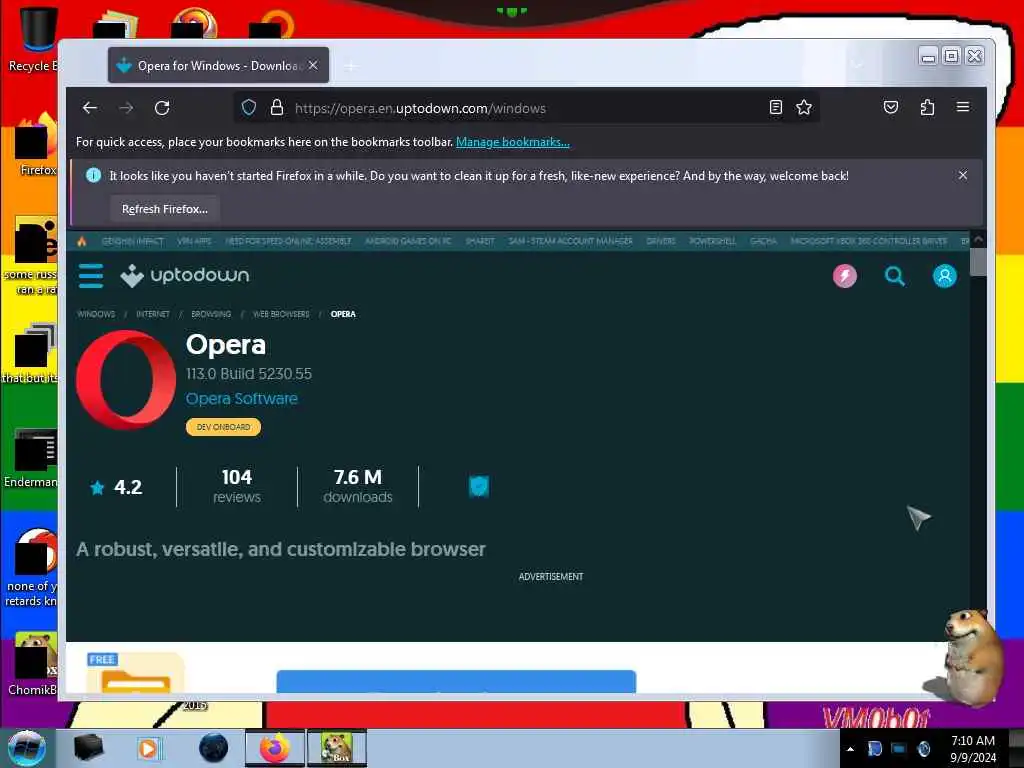Open SAM Steam Account Manager link
The width and height of the screenshot is (1024, 768).
[570, 241]
